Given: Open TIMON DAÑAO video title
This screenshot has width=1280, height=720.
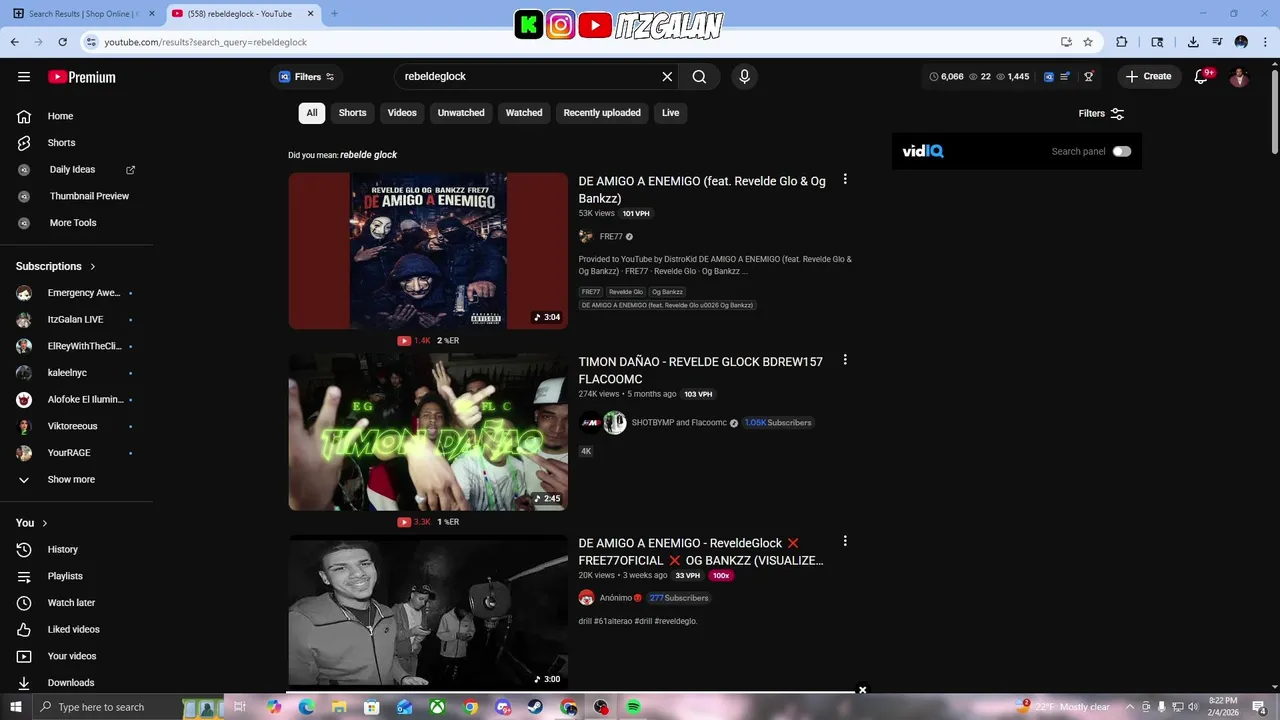Looking at the screenshot, I should coord(701,370).
